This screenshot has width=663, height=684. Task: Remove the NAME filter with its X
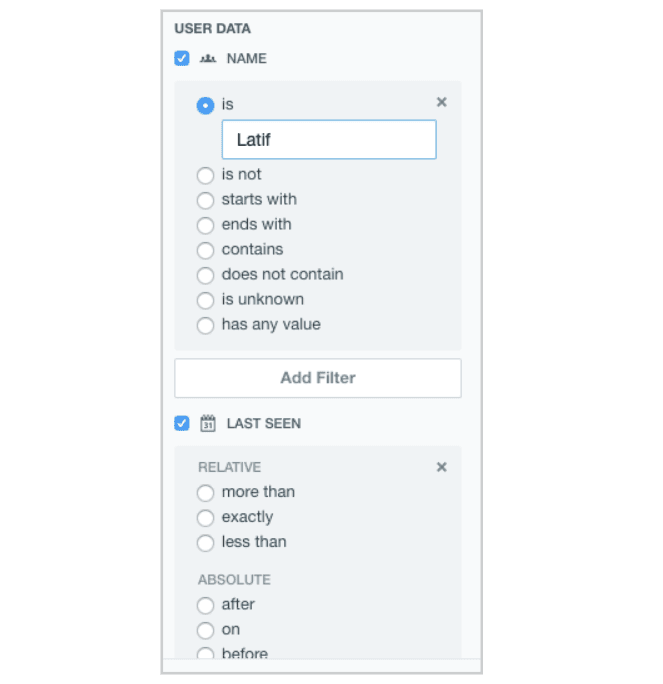coord(442,102)
